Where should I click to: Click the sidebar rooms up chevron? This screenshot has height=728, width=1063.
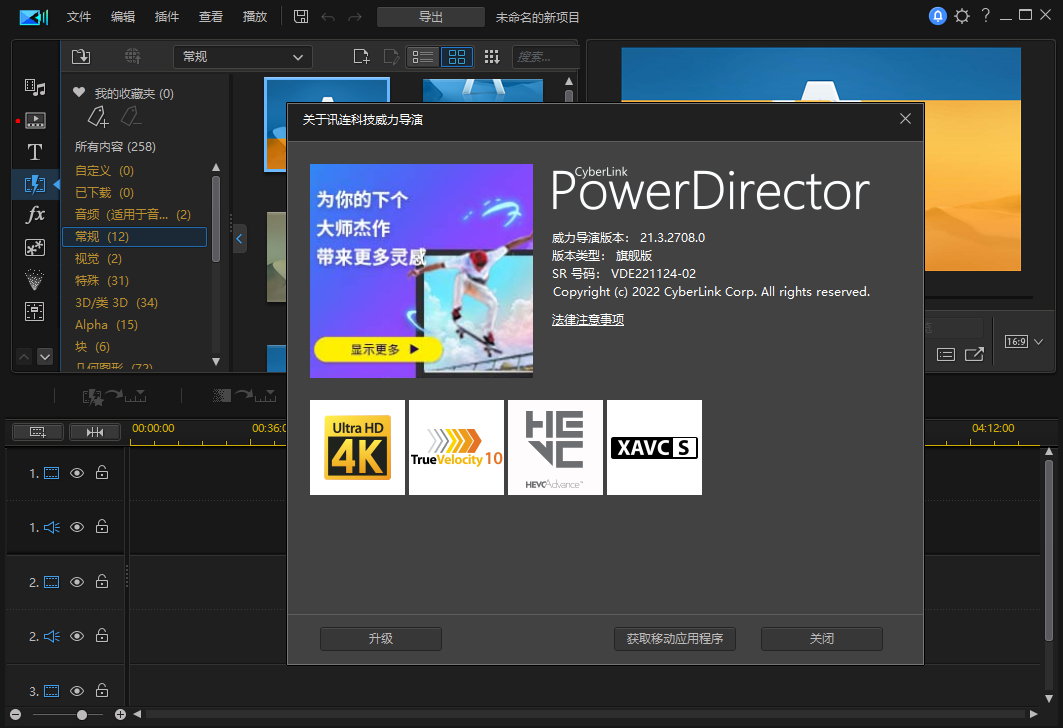tap(24, 357)
